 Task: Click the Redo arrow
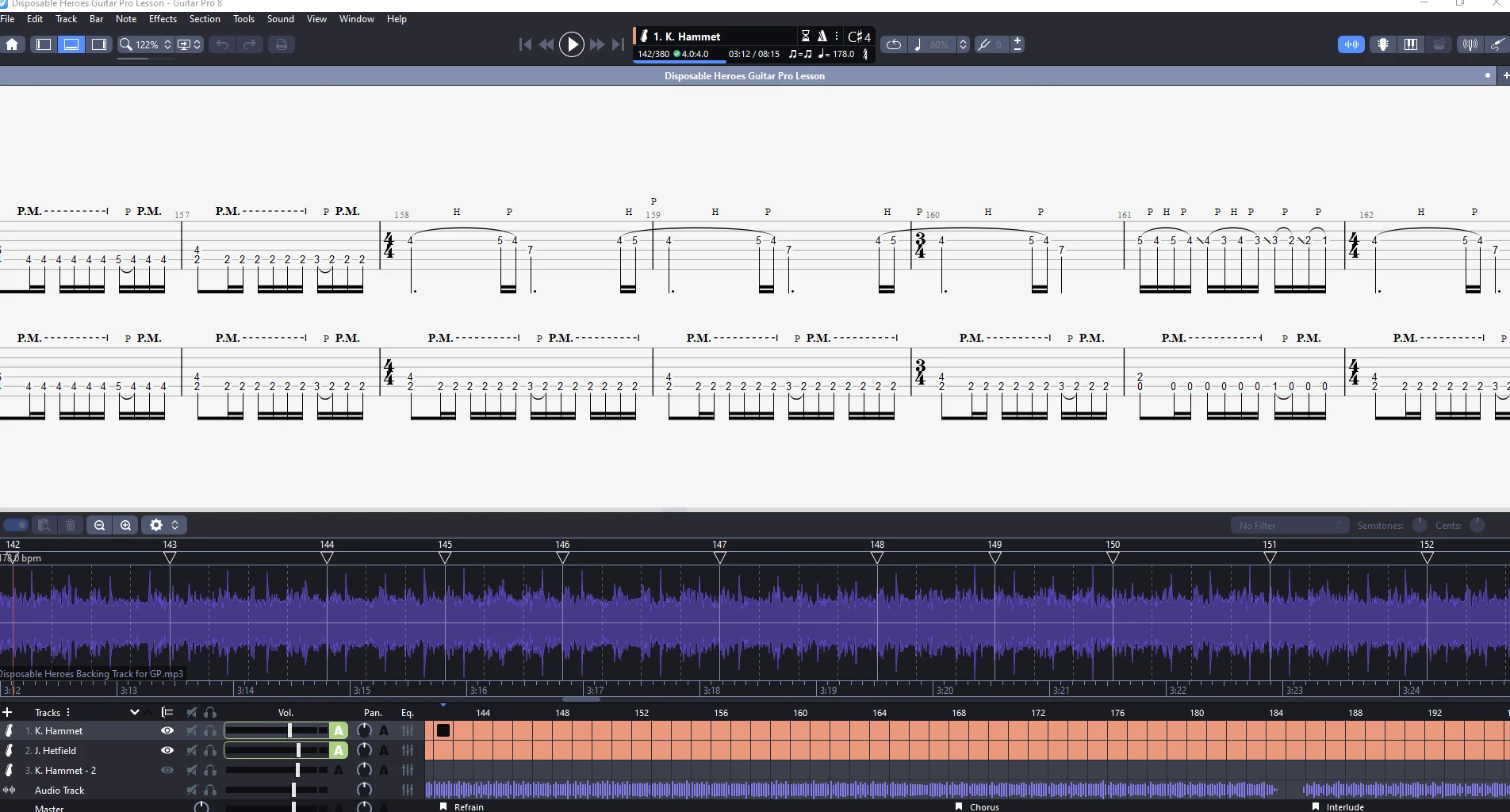(x=250, y=44)
